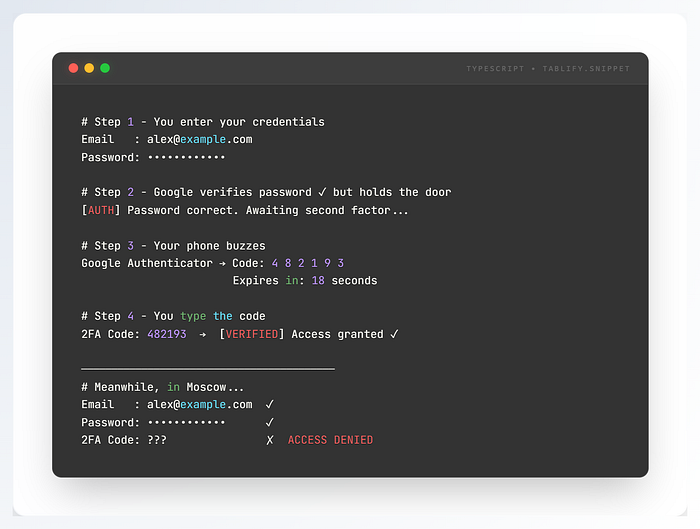700x529 pixels.
Task: Click the 'Expires in: 18 seconds' line
Action: click(305, 281)
